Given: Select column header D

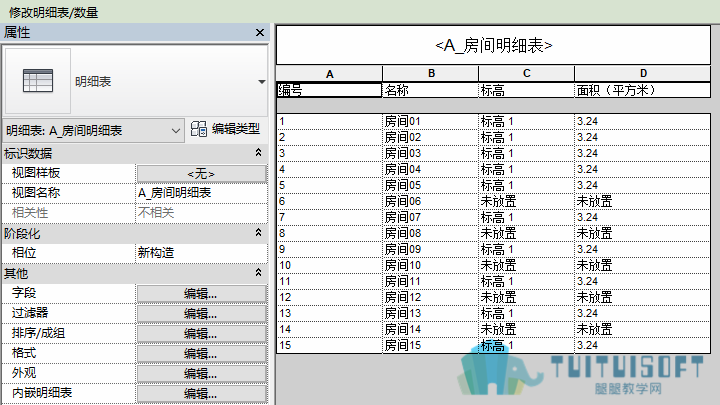Looking at the screenshot, I should click(643, 73).
